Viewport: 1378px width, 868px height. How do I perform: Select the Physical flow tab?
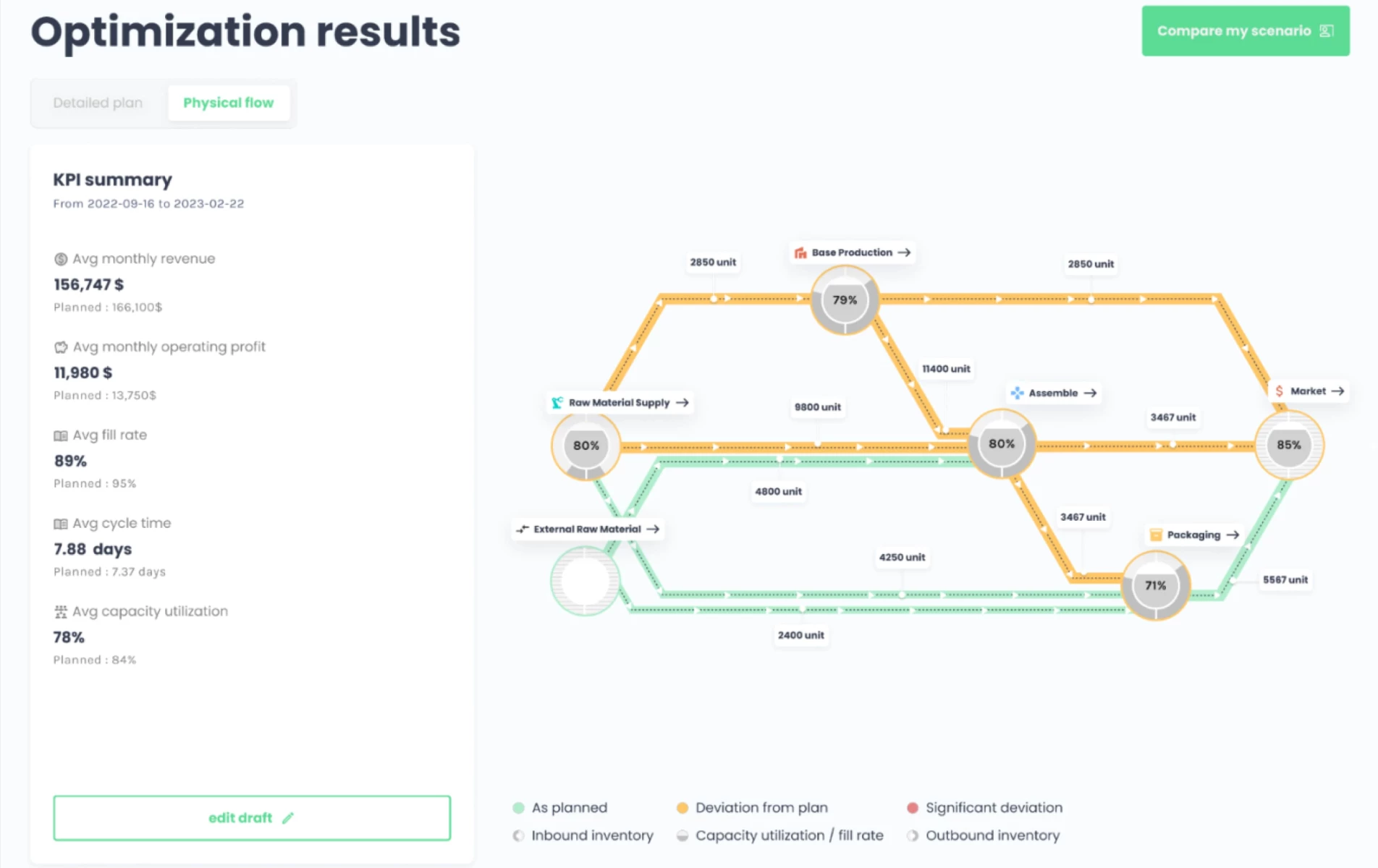point(228,103)
